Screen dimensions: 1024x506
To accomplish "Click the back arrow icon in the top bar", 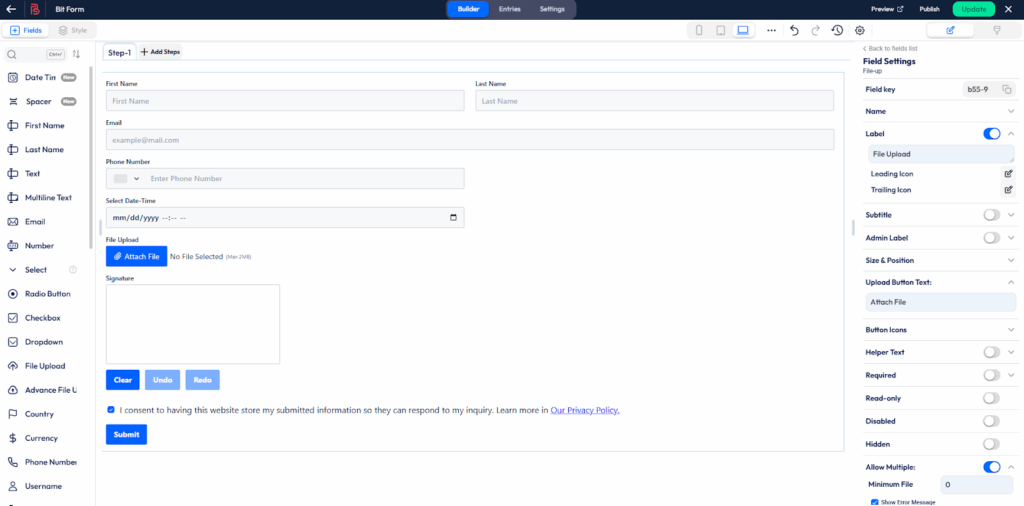I will [11, 9].
